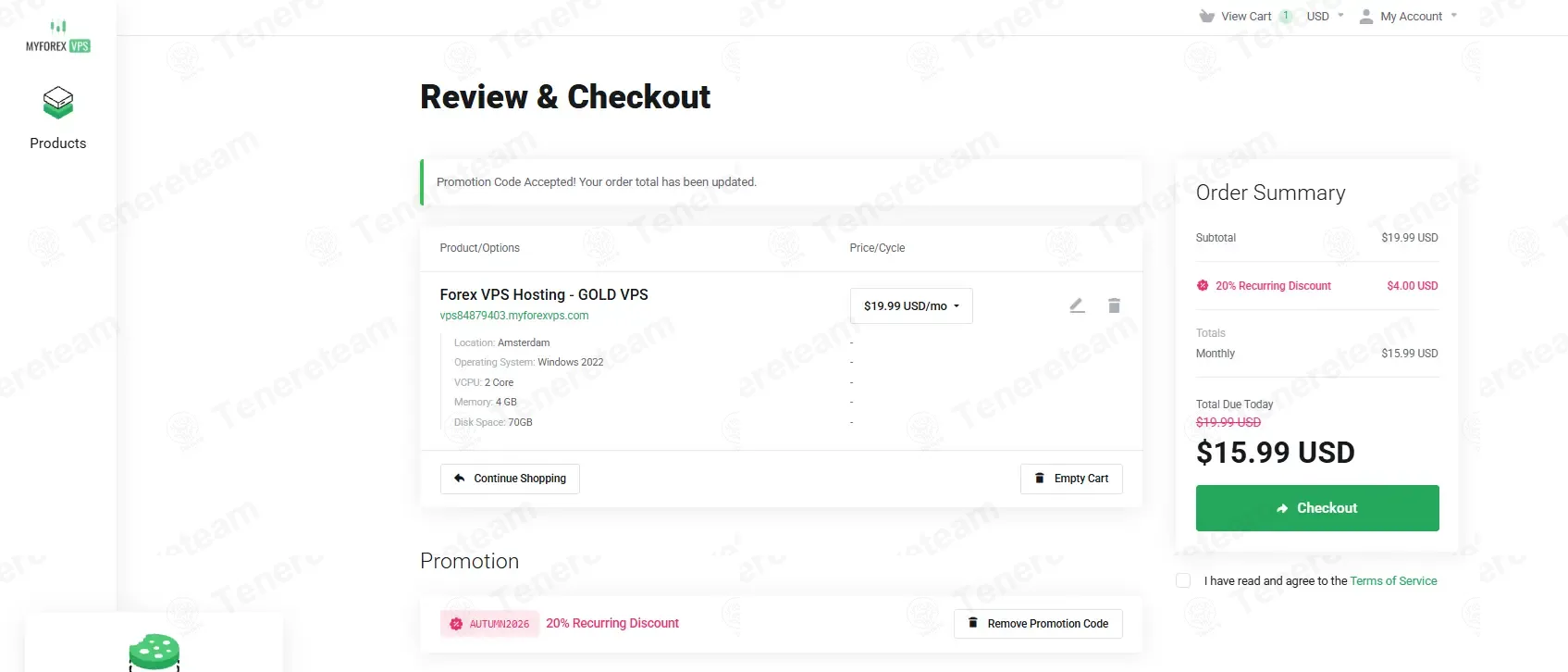The image size is (1568, 672).
Task: Click the cookie icon at bottom left
Action: [154, 653]
